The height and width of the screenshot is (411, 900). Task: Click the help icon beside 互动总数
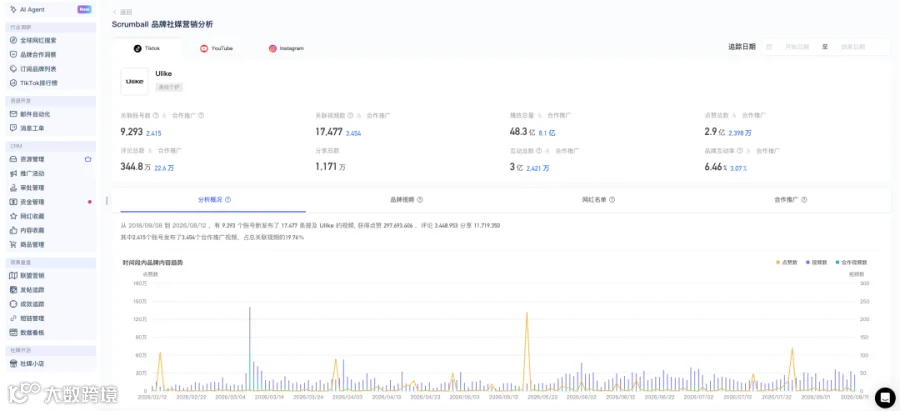pos(540,151)
